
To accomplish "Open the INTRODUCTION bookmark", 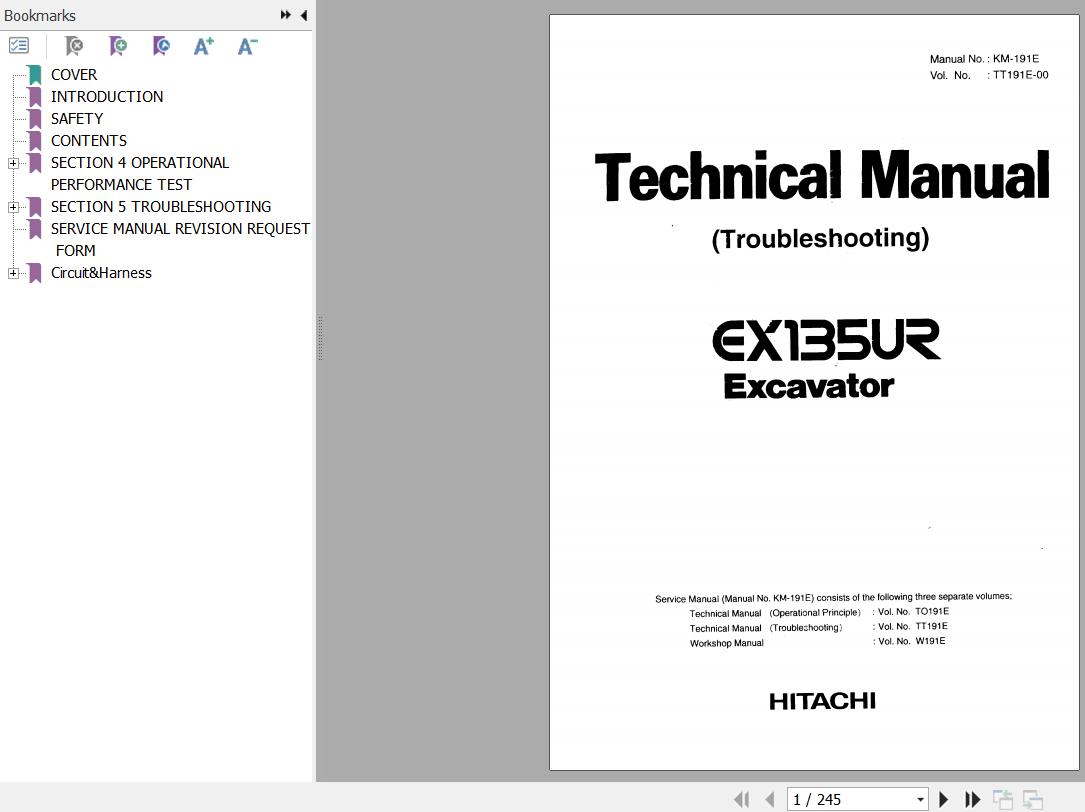I will (107, 97).
